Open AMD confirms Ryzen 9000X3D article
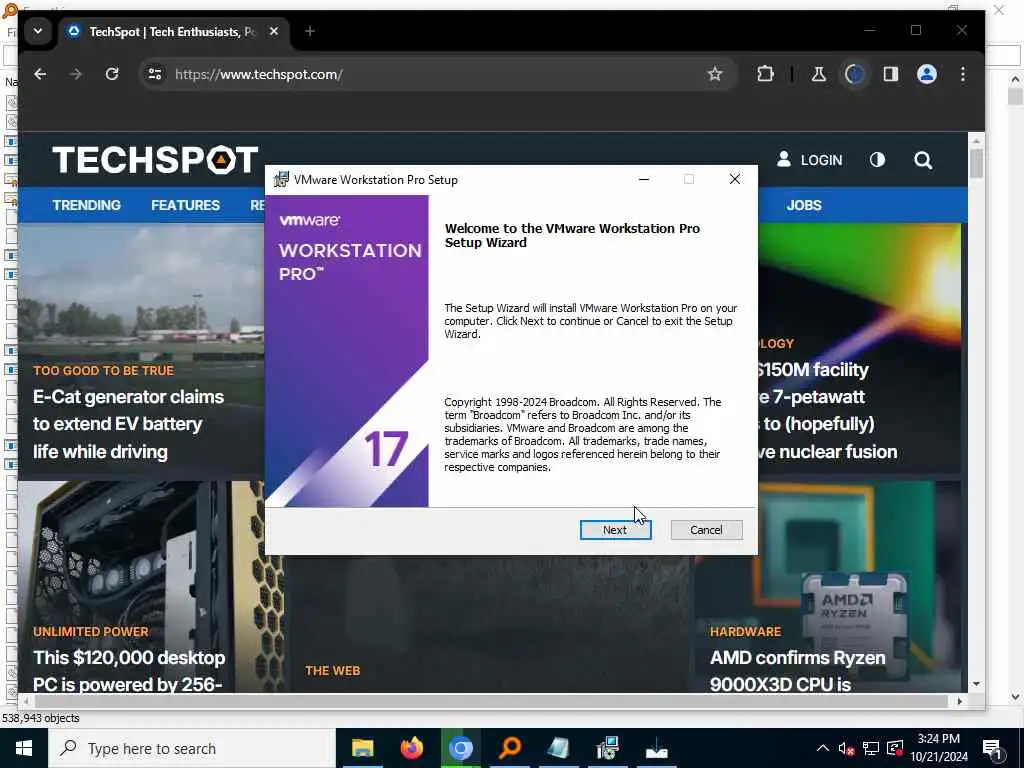Screen dimensions: 1024x768 click(797, 671)
